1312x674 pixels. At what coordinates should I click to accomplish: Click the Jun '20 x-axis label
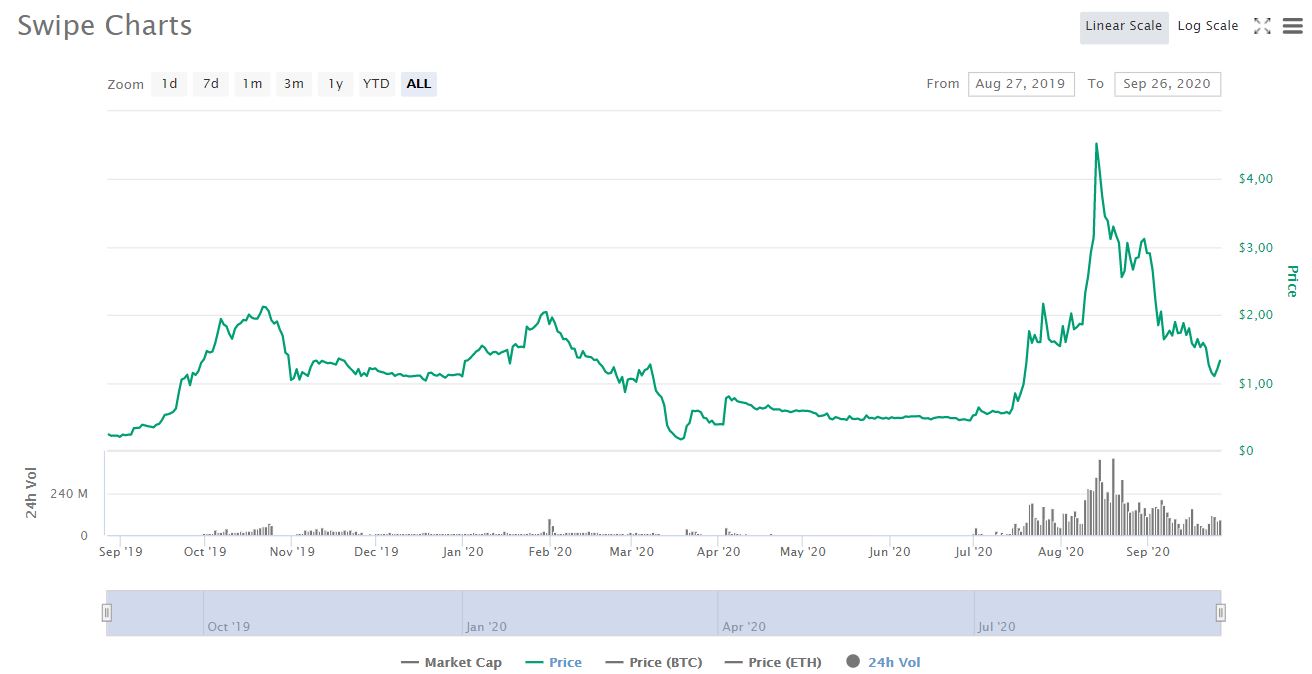pos(889,551)
